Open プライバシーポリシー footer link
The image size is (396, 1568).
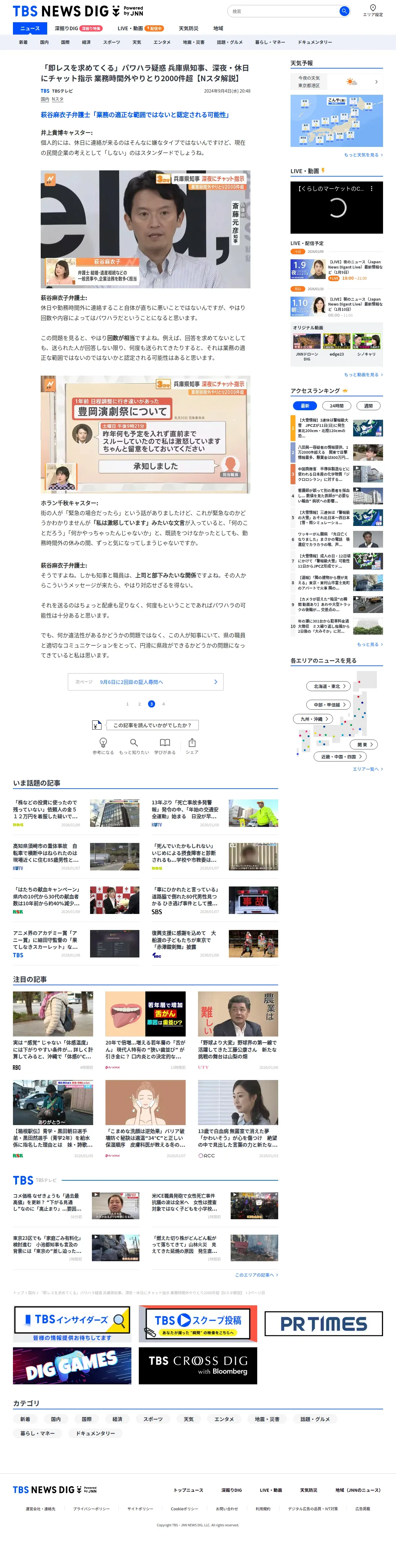91,1509
